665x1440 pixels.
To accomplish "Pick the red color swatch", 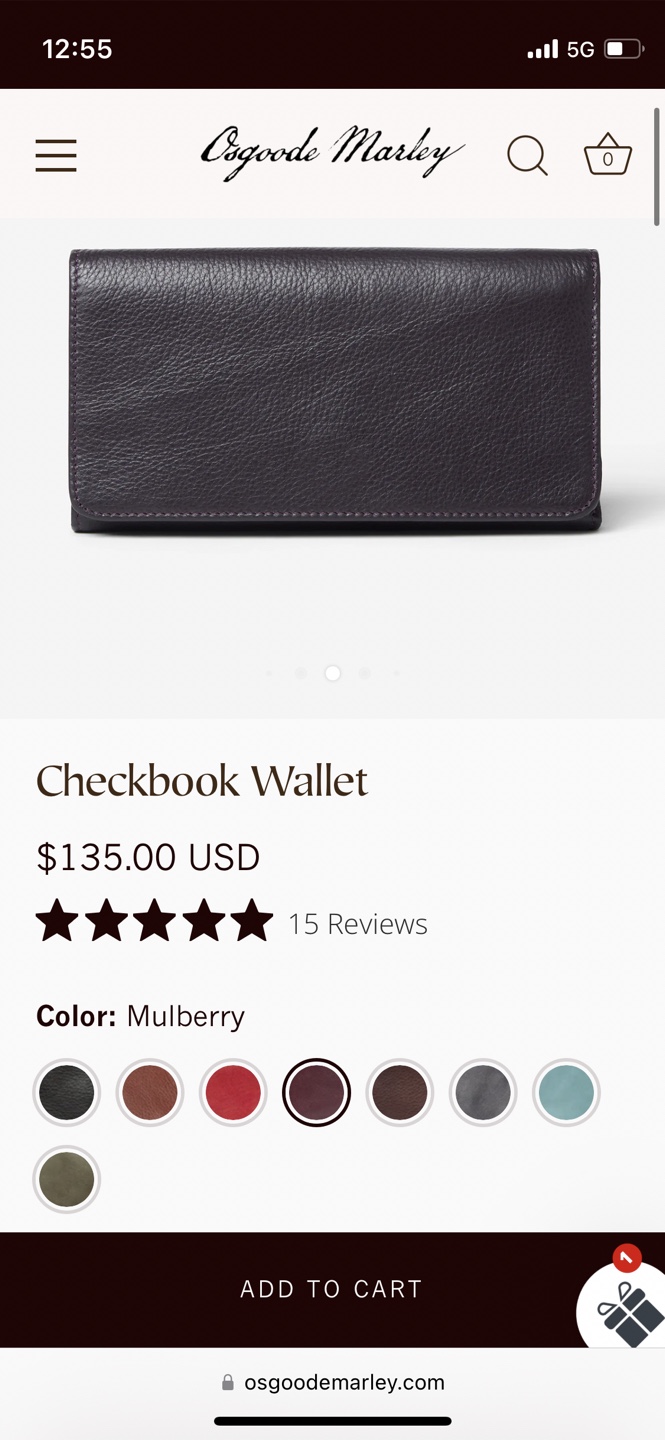I will point(233,1093).
